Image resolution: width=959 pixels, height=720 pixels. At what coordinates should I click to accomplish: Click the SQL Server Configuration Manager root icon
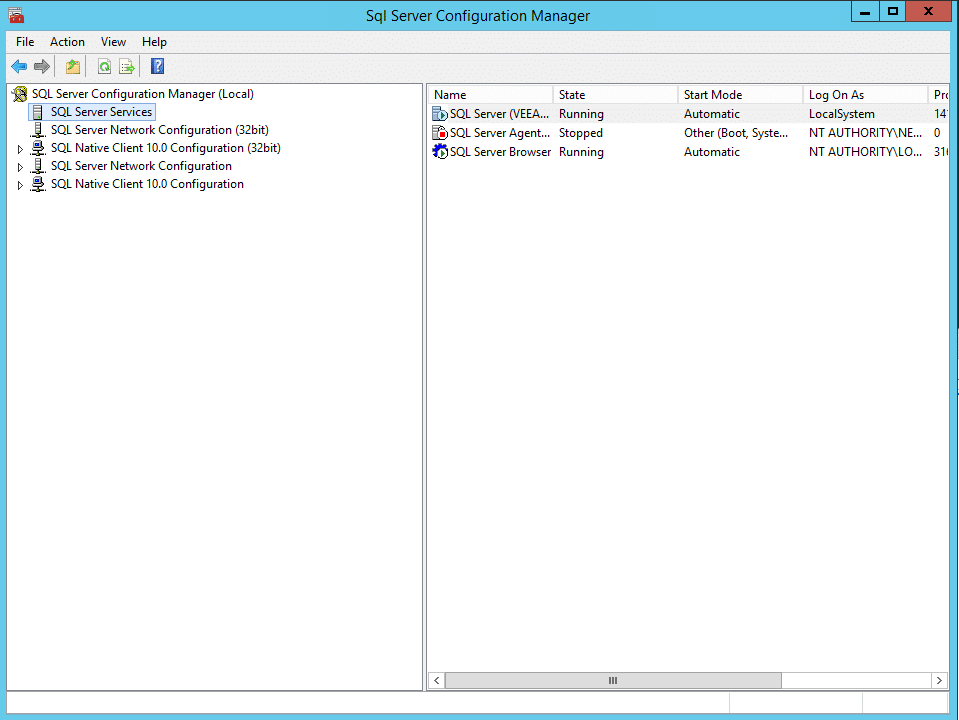pos(20,94)
